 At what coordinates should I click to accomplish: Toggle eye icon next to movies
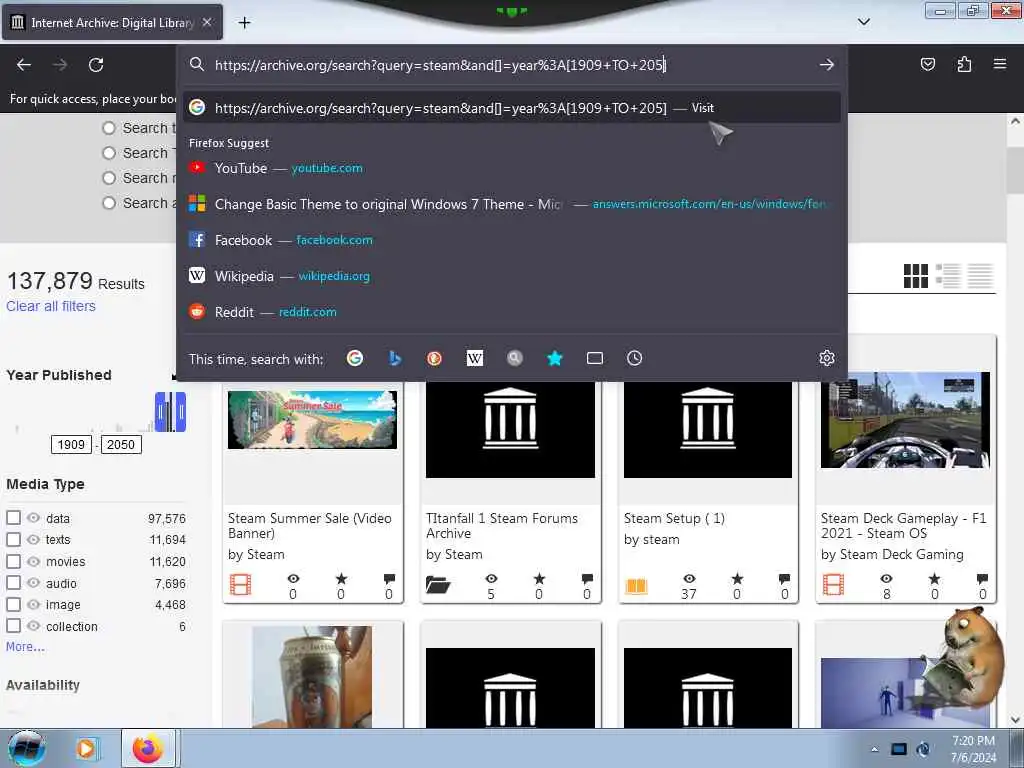coord(33,561)
